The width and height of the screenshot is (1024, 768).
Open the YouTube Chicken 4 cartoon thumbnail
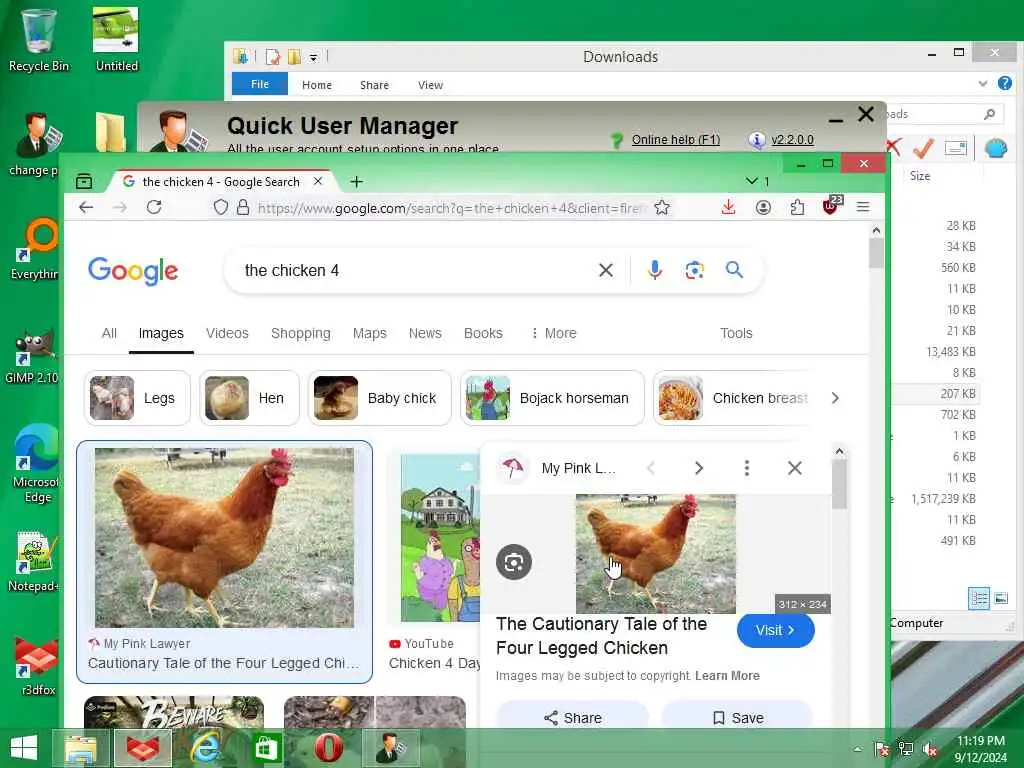(x=440, y=537)
